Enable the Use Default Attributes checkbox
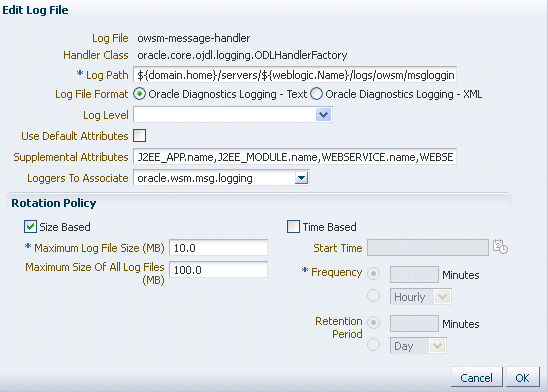 point(139,136)
